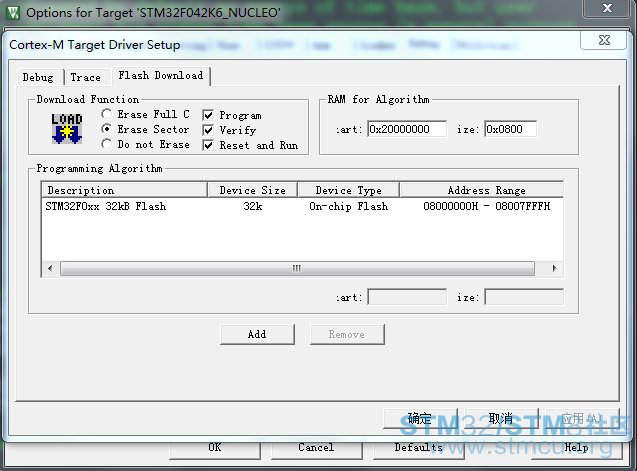Click the Keil icon in the Options title bar

coord(13,13)
